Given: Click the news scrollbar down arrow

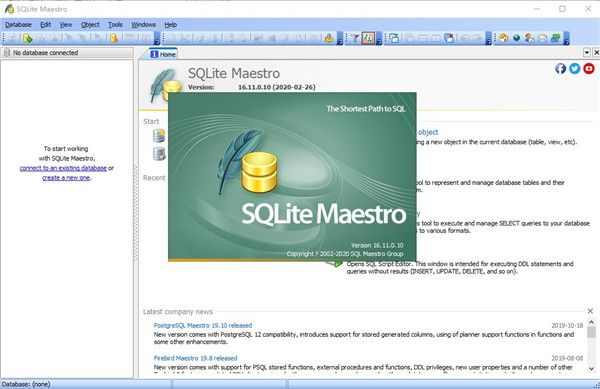Looking at the screenshot, I should 592,368.
